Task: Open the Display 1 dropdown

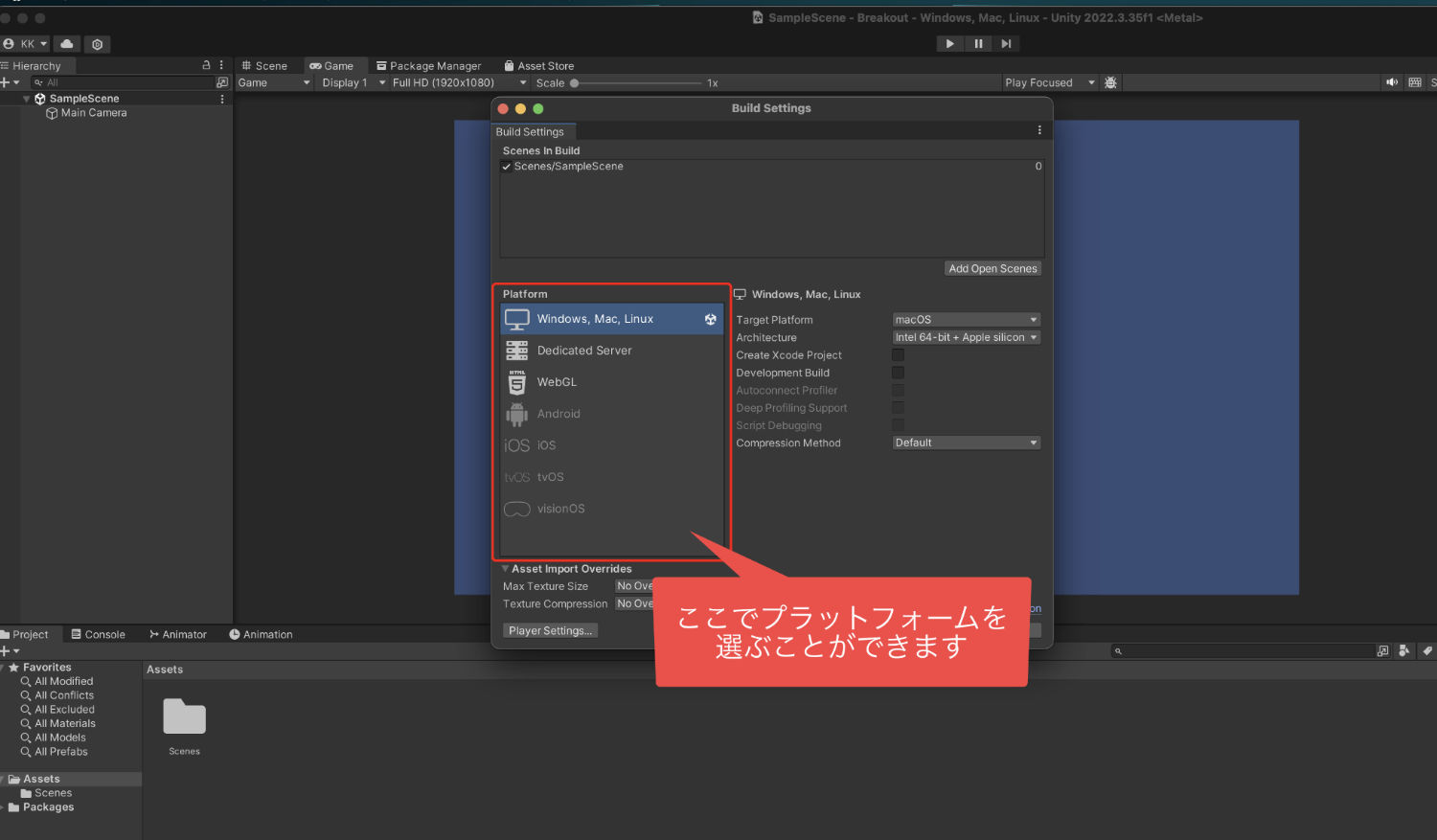Action: point(353,83)
